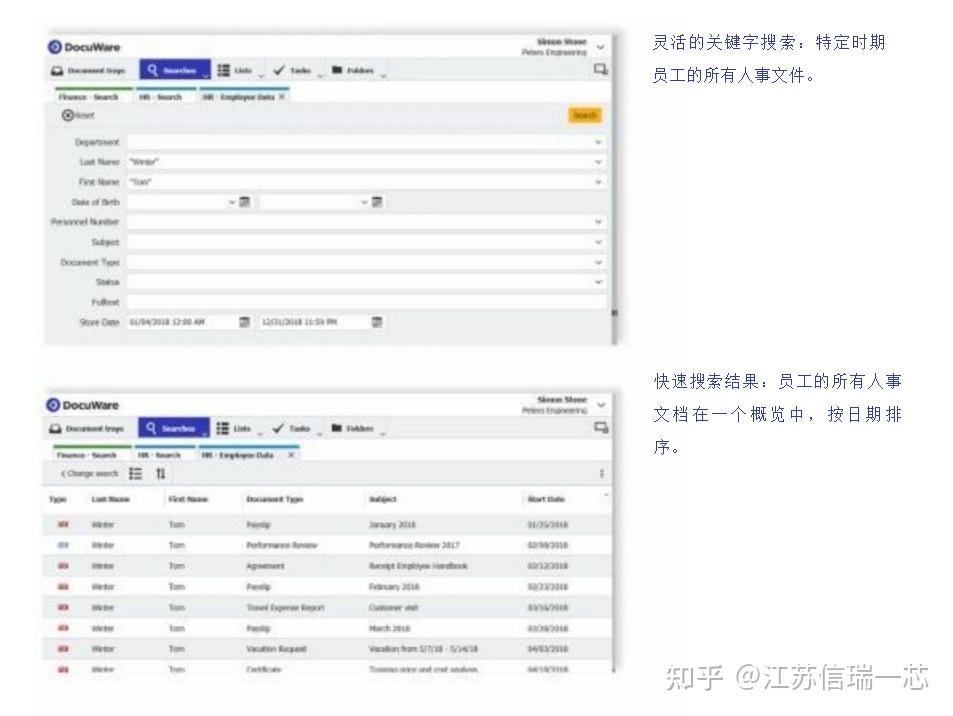Sort results by Document Type column header
The width and height of the screenshot is (953, 716).
coord(275,500)
